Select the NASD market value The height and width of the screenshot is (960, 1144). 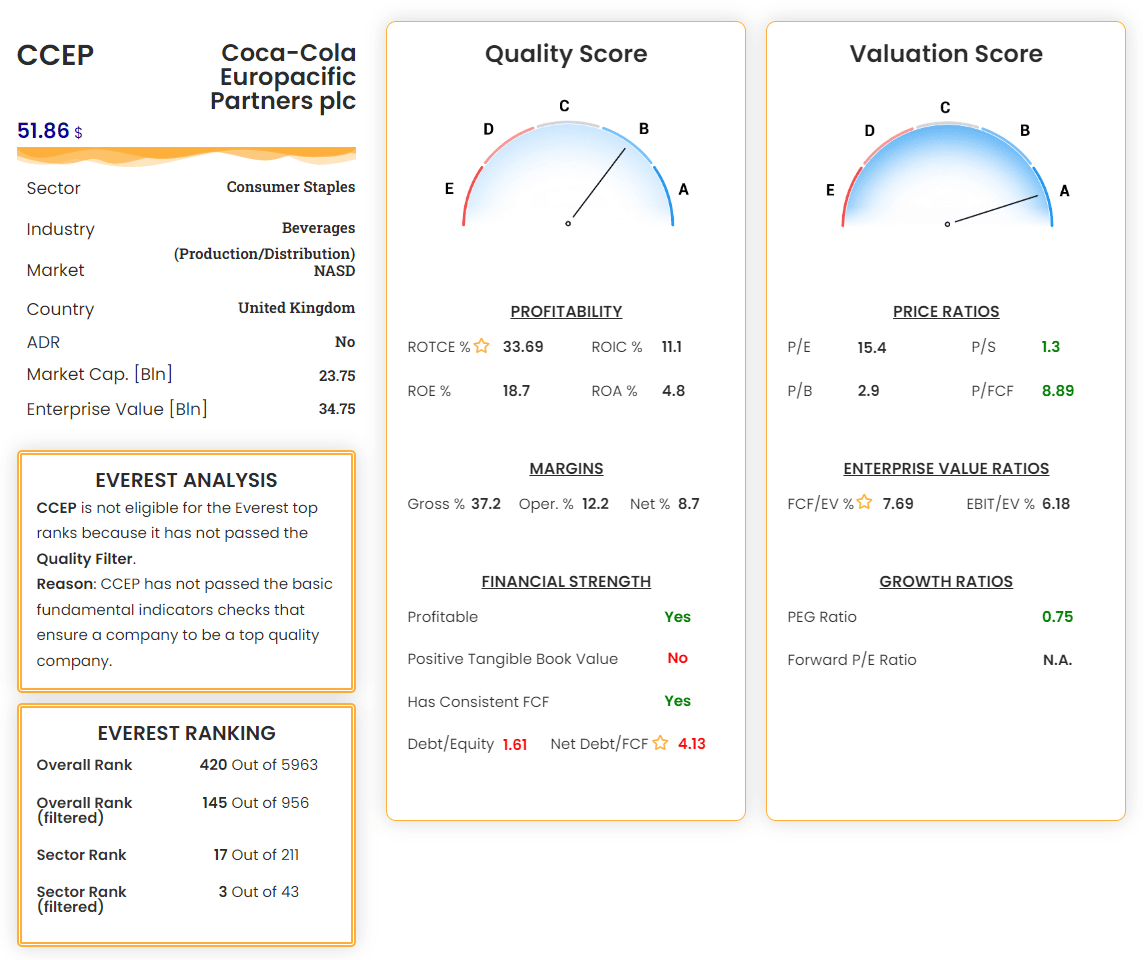click(x=334, y=271)
